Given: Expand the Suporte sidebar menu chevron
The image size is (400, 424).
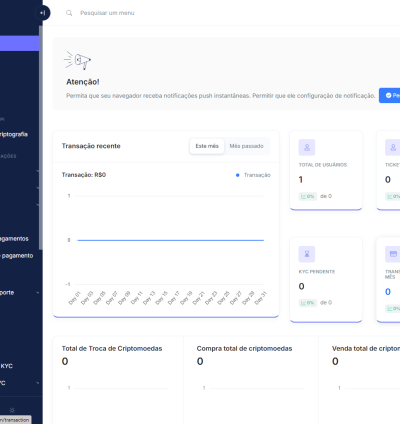Looking at the screenshot, I should click(x=37, y=293).
